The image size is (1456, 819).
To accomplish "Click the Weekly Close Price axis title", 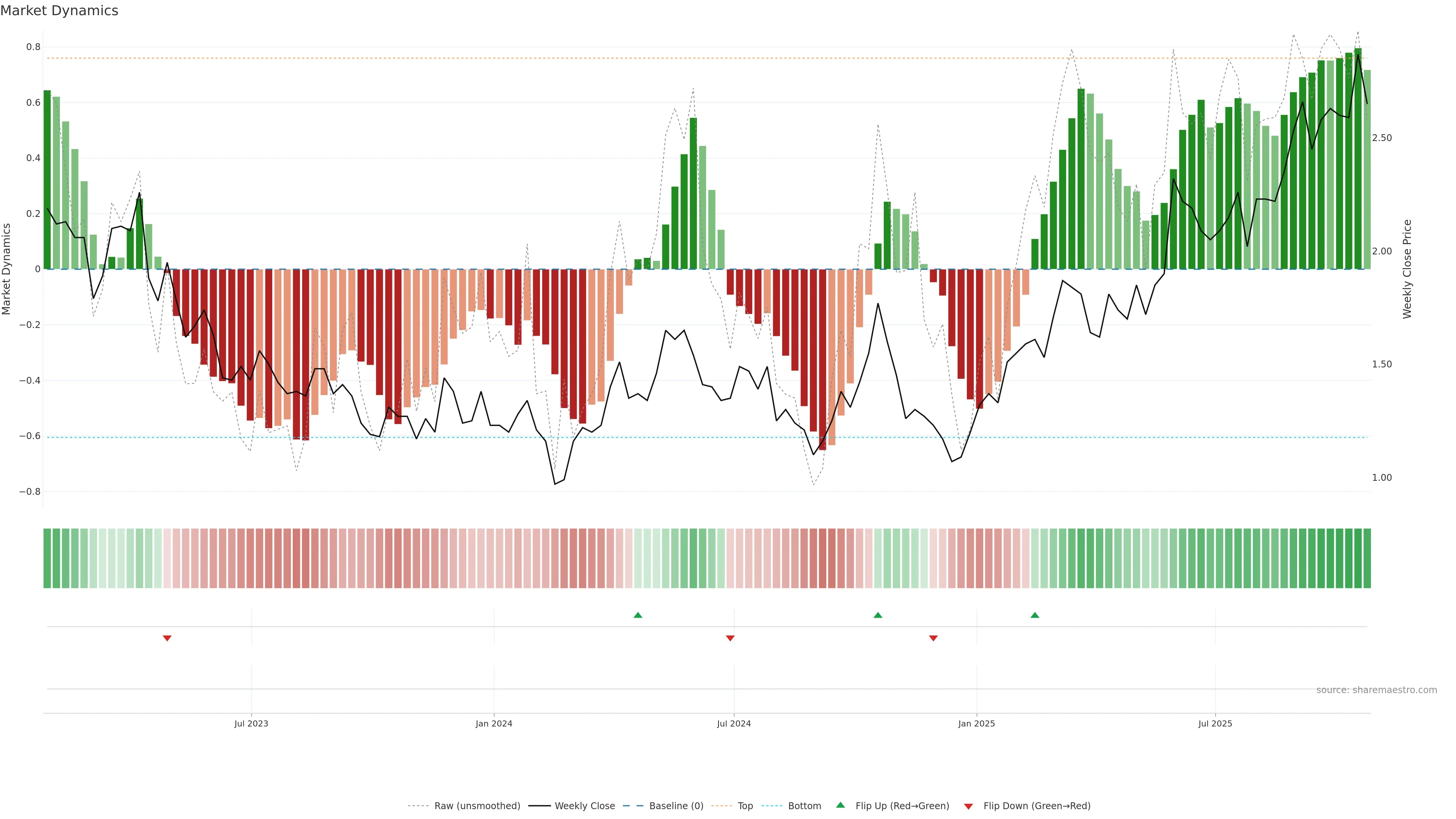I will (x=1407, y=269).
